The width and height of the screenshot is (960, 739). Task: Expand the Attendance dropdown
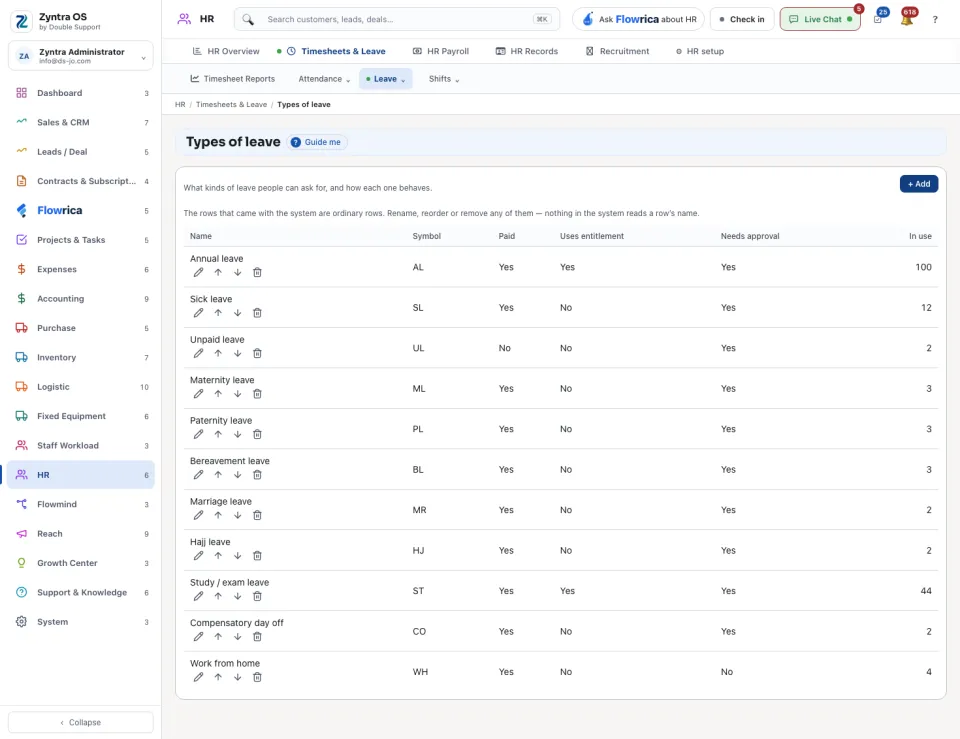(324, 79)
